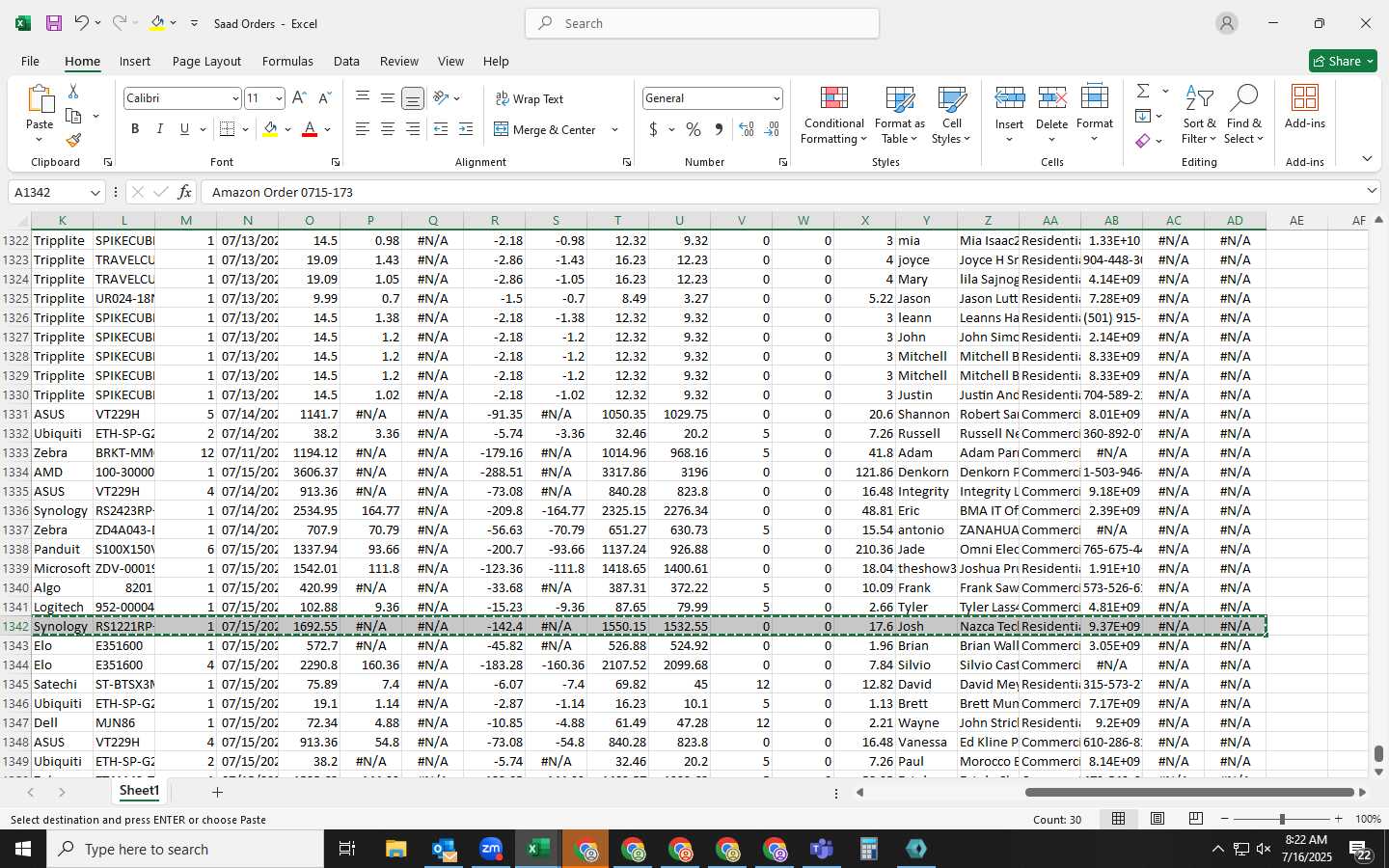Switch to the Formulas tab
The height and width of the screenshot is (868, 1389).
pyautogui.click(x=287, y=61)
